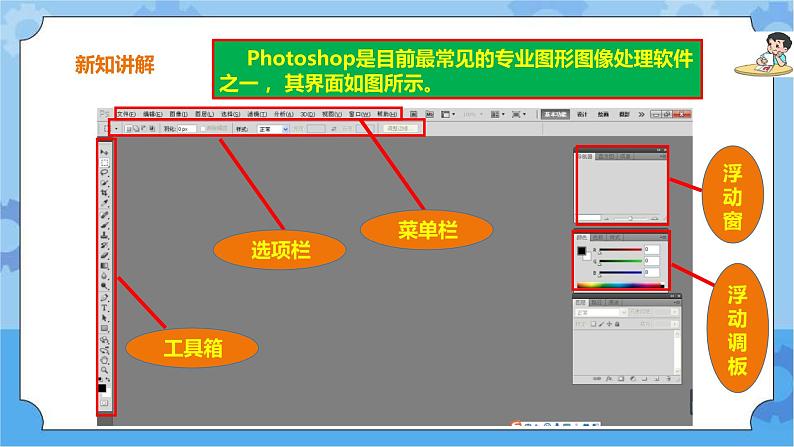Viewport: 794px width, 447px height.
Task: Click the green G slider in Color panel
Action: 620,261
